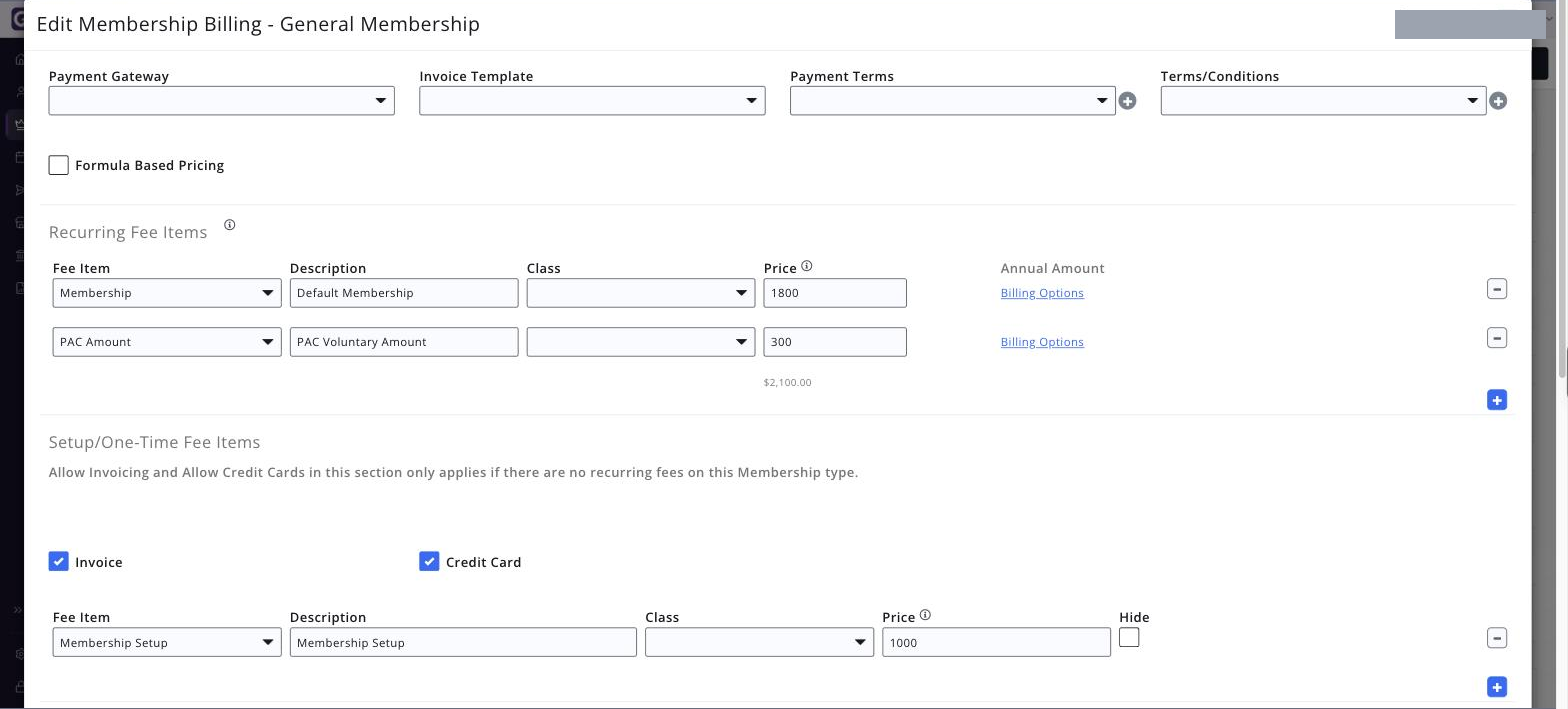Remove the Default Membership fee row
The image size is (1568, 709).
click(x=1497, y=289)
